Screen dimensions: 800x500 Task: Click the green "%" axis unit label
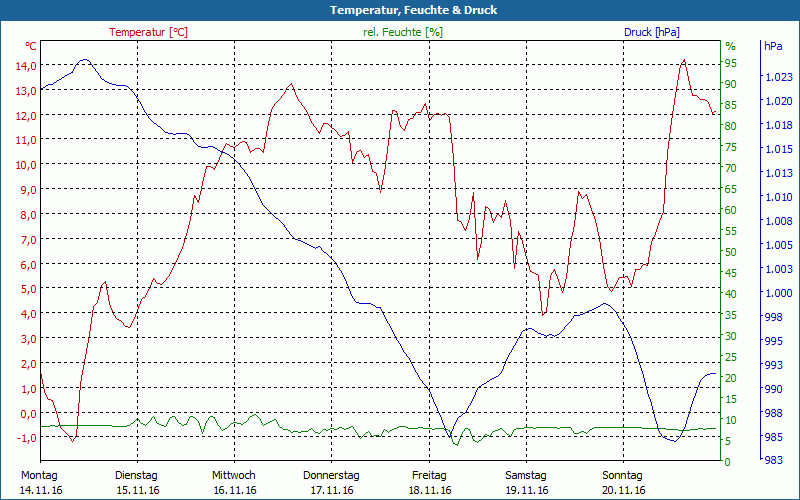(730, 46)
